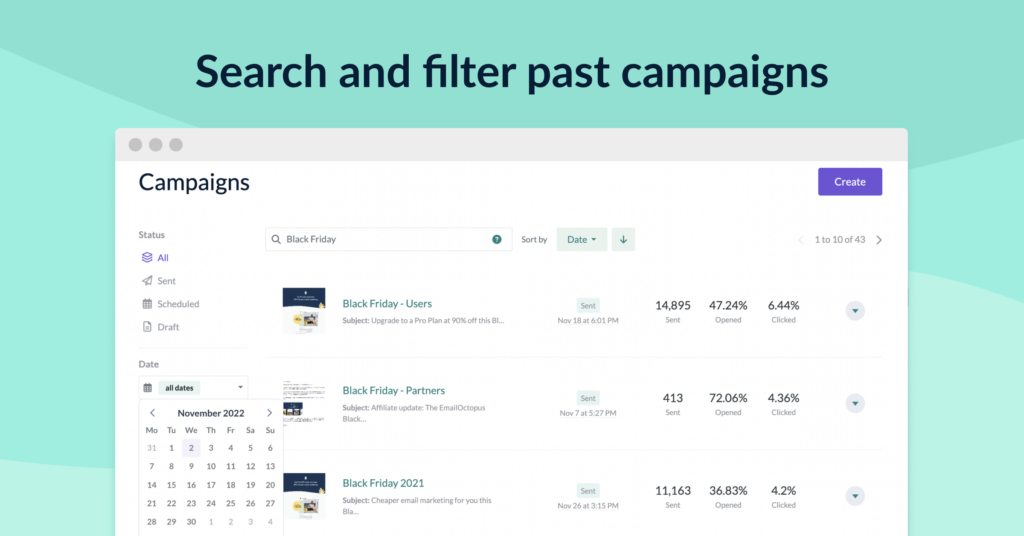Open actions menu for Black Friday - Partners
Screen dimensions: 1024x536
pyautogui.click(x=855, y=403)
